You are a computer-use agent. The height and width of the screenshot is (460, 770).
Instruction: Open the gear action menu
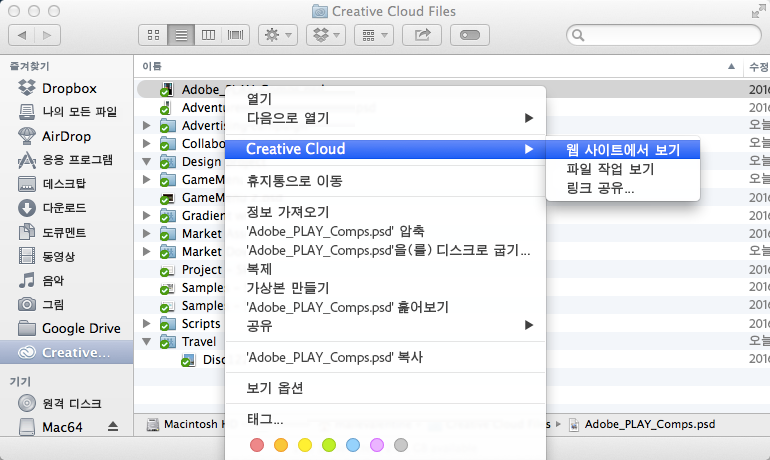278,35
